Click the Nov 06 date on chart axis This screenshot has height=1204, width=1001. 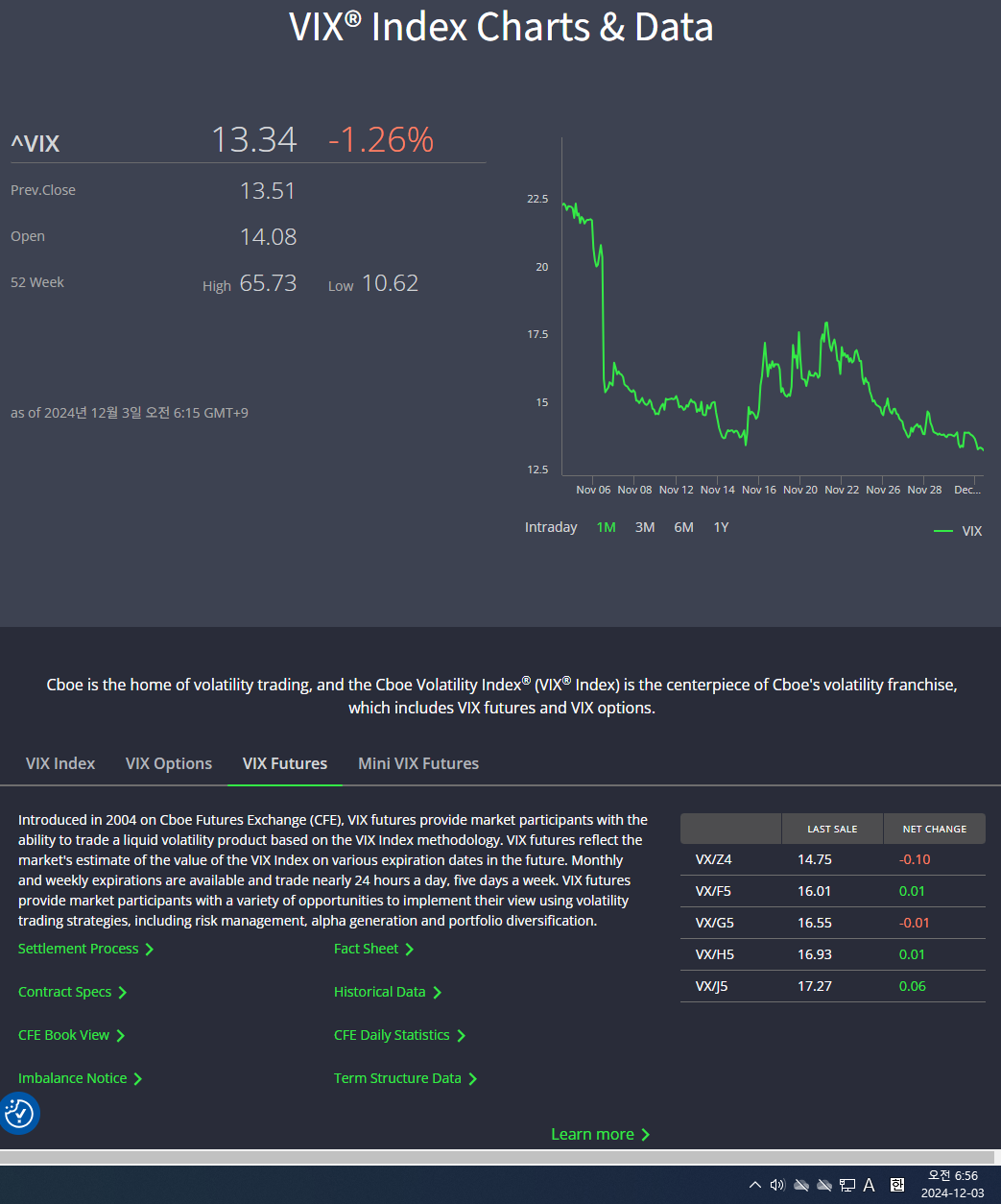[593, 490]
